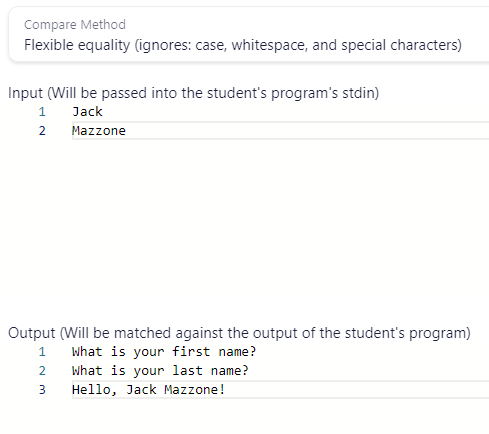Click the Input stdin section heading
This screenshot has width=489, height=434.
coord(193,93)
